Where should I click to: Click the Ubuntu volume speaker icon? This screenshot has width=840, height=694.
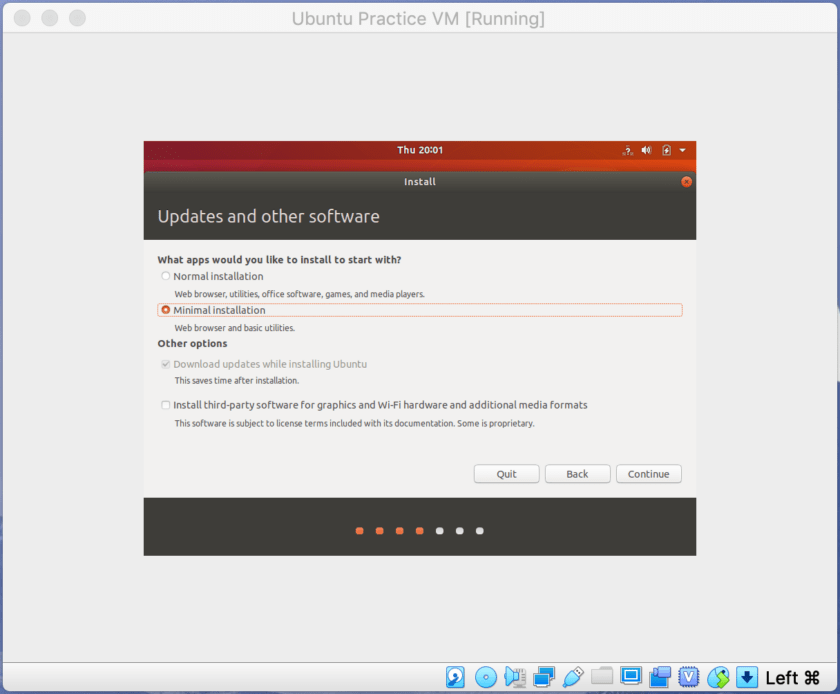647,150
